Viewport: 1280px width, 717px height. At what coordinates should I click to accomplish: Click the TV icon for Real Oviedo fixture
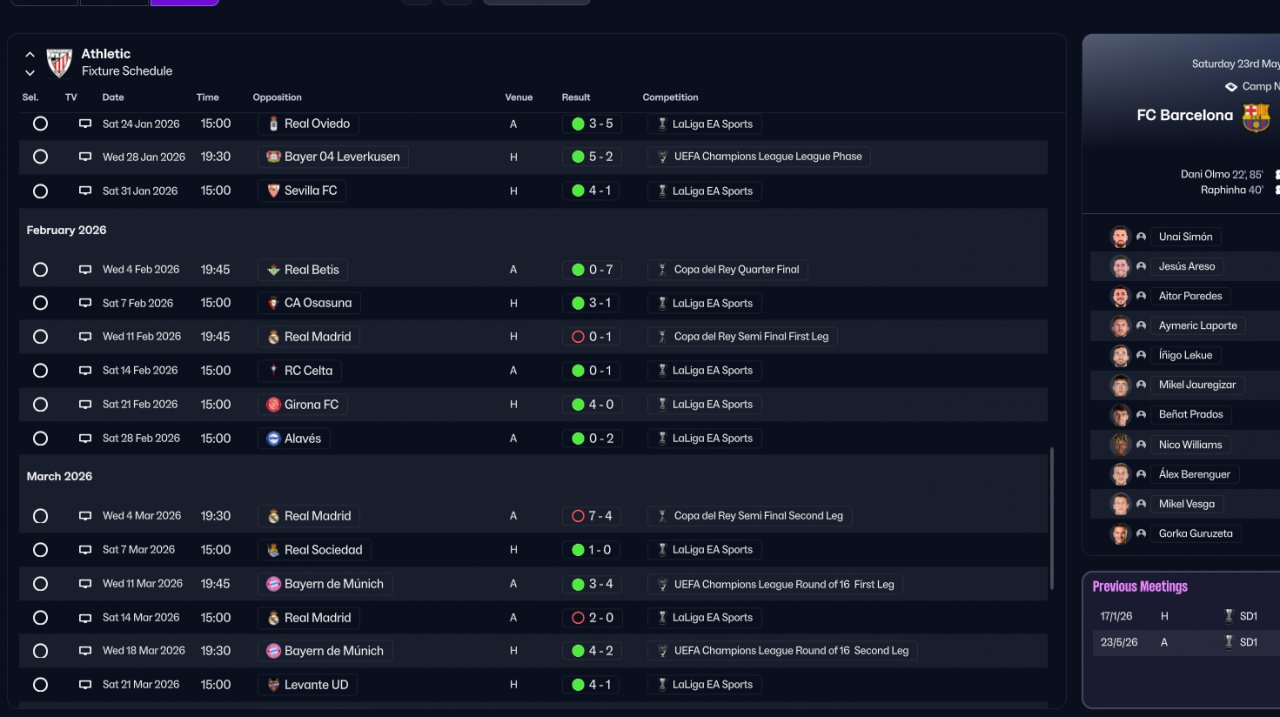pos(85,124)
